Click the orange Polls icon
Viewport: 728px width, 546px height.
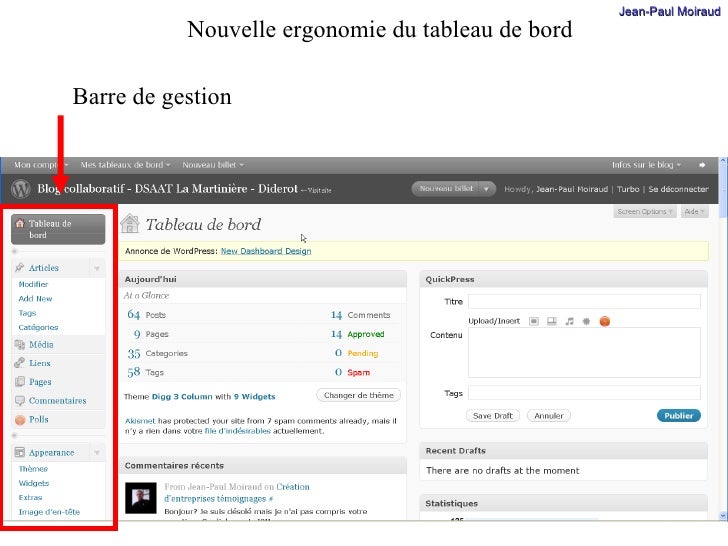coord(20,420)
